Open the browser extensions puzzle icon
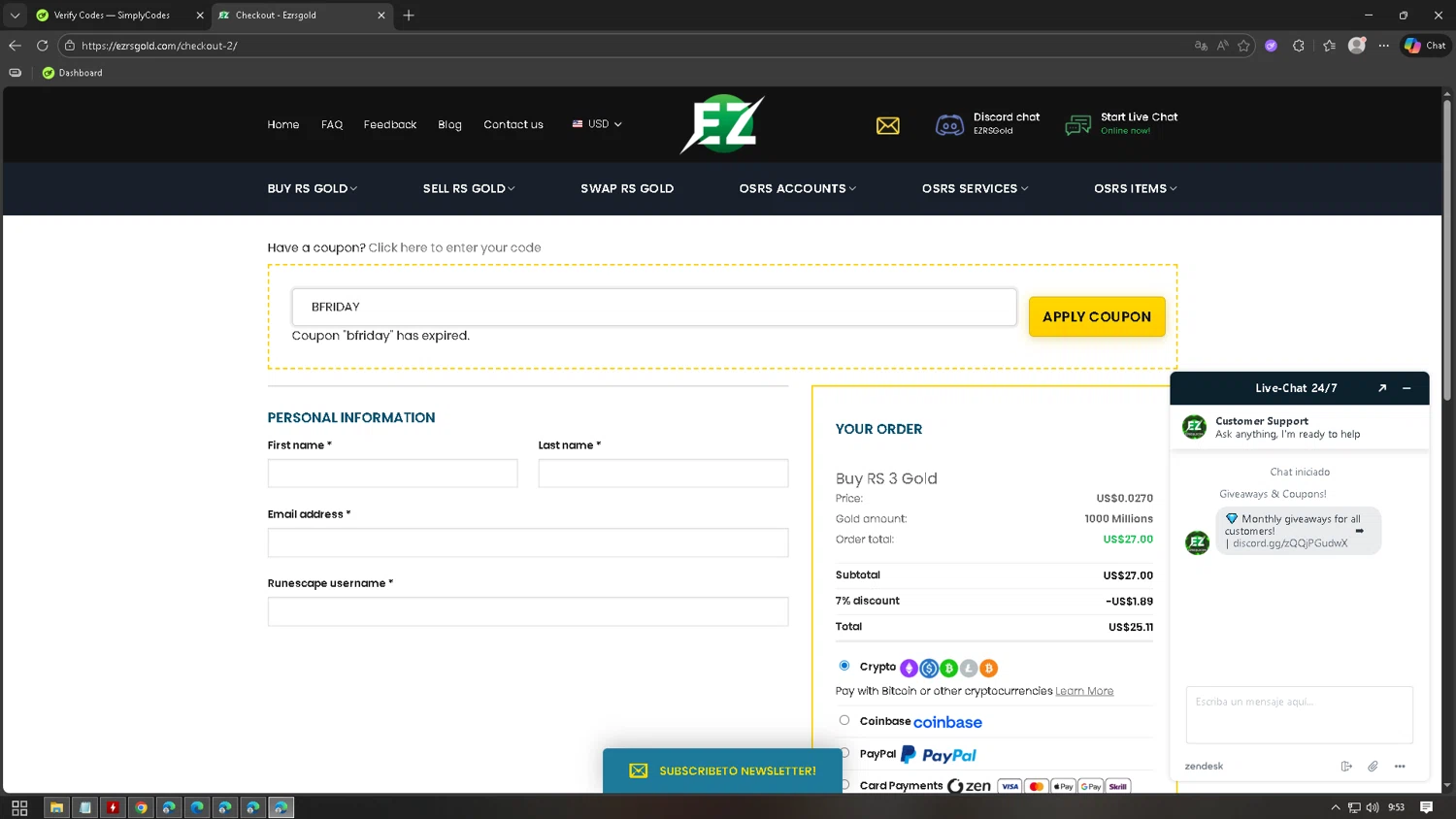The image size is (1456, 819). [1299, 46]
